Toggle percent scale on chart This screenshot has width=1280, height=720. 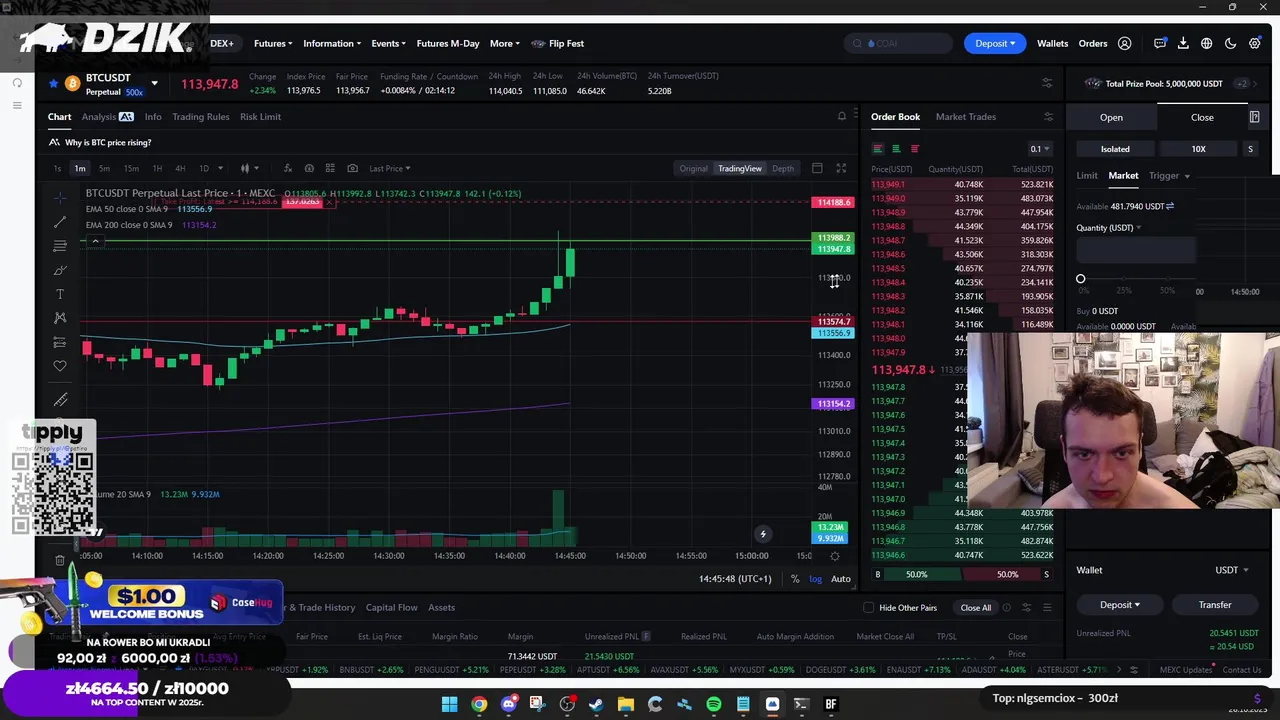795,579
